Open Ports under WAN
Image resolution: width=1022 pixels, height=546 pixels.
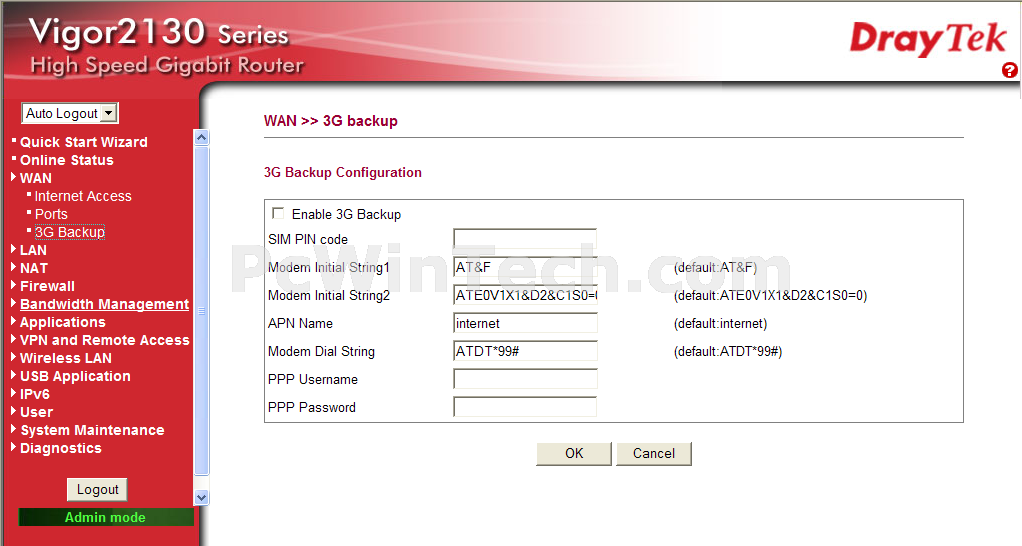[51, 214]
